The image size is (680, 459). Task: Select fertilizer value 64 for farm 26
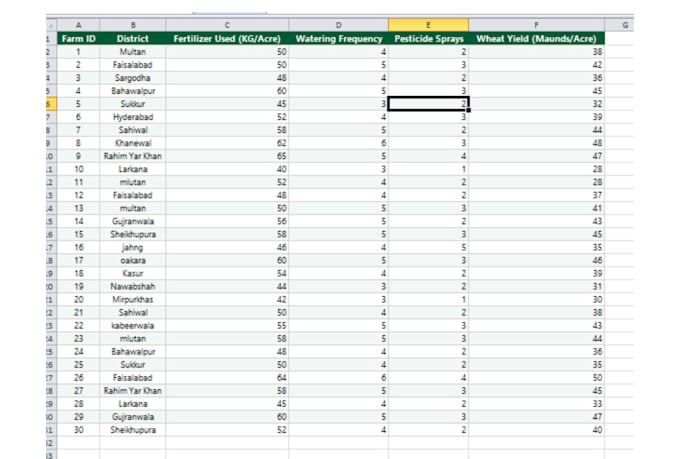click(227, 378)
